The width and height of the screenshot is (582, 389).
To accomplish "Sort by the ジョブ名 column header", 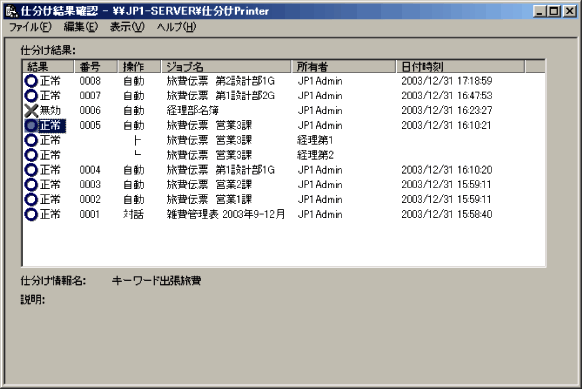I will [x=226, y=67].
